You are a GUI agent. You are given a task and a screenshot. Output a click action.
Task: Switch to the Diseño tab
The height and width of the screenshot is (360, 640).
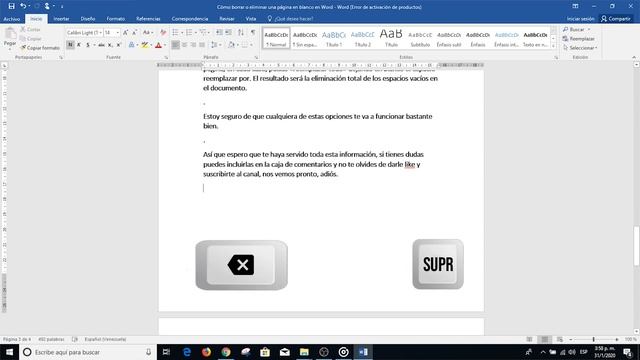[88, 19]
